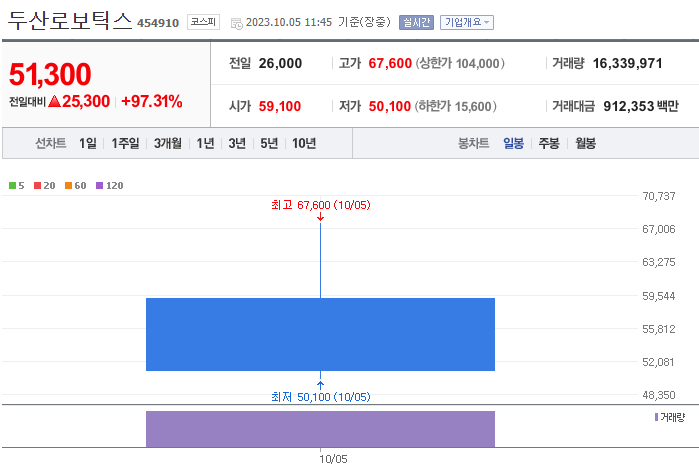Click the 시가 59,100 value
Screen dimensions: 699x470
(280, 106)
